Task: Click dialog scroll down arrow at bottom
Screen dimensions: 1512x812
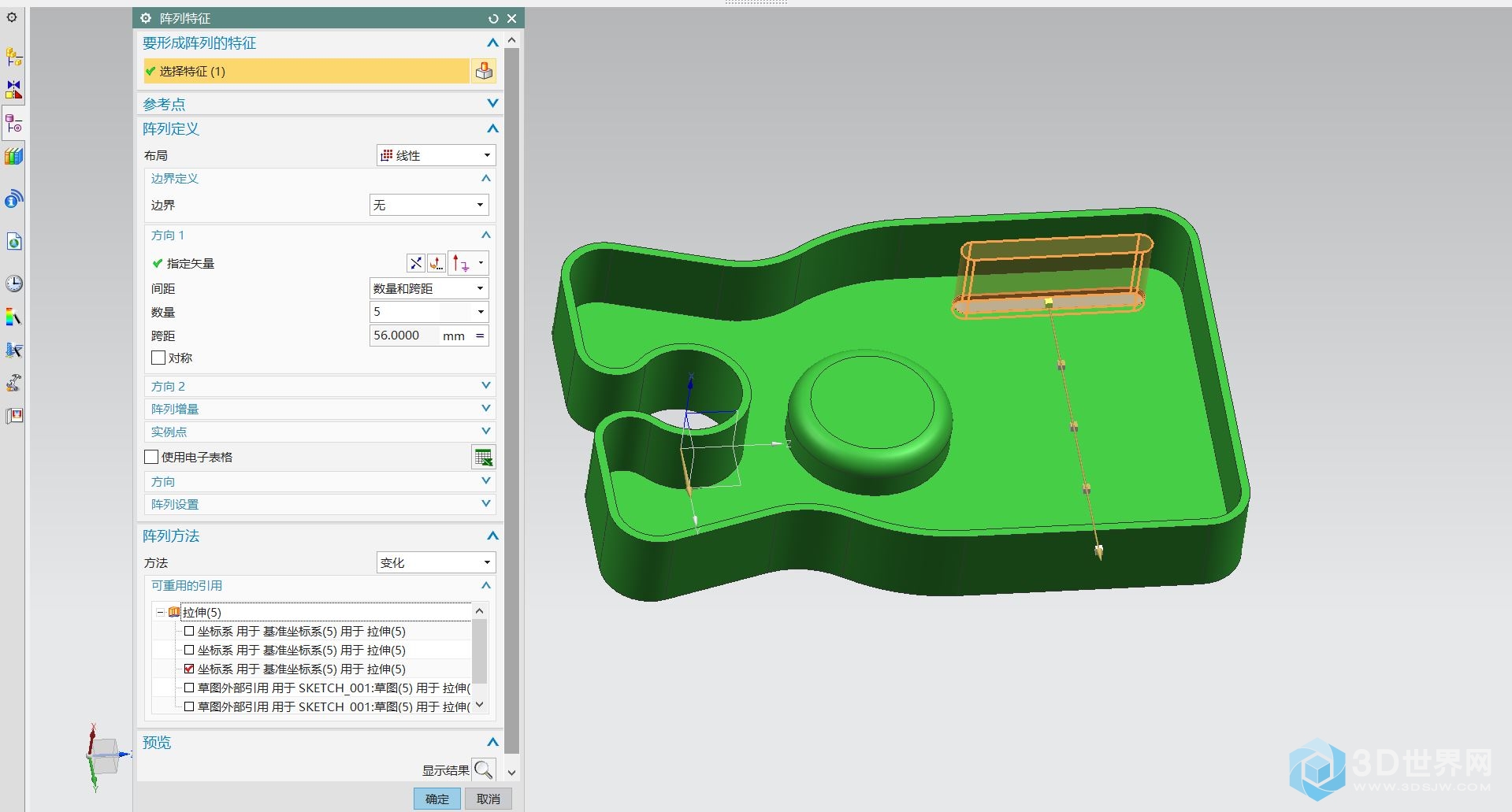Action: 511,773
